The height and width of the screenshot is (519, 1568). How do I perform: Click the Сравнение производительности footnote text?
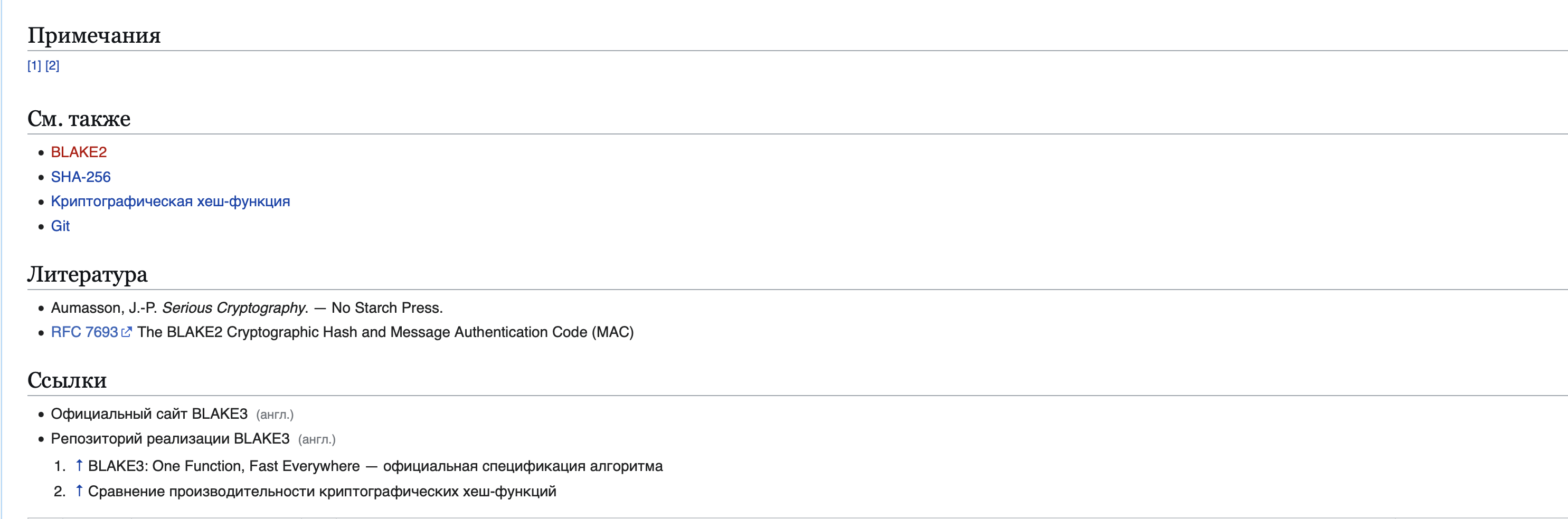322,491
